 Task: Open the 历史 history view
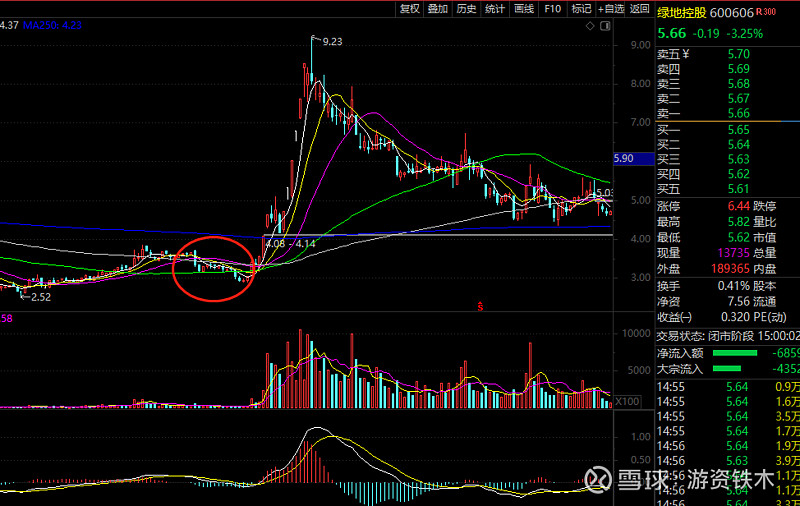tap(466, 9)
